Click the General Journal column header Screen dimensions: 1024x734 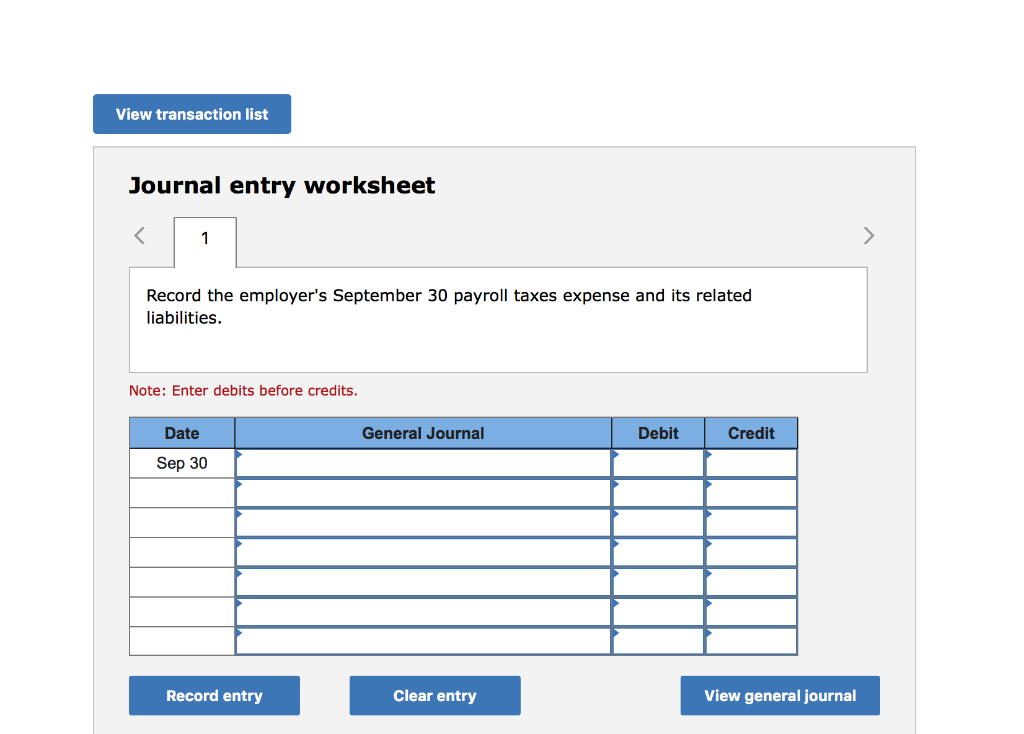coord(422,432)
